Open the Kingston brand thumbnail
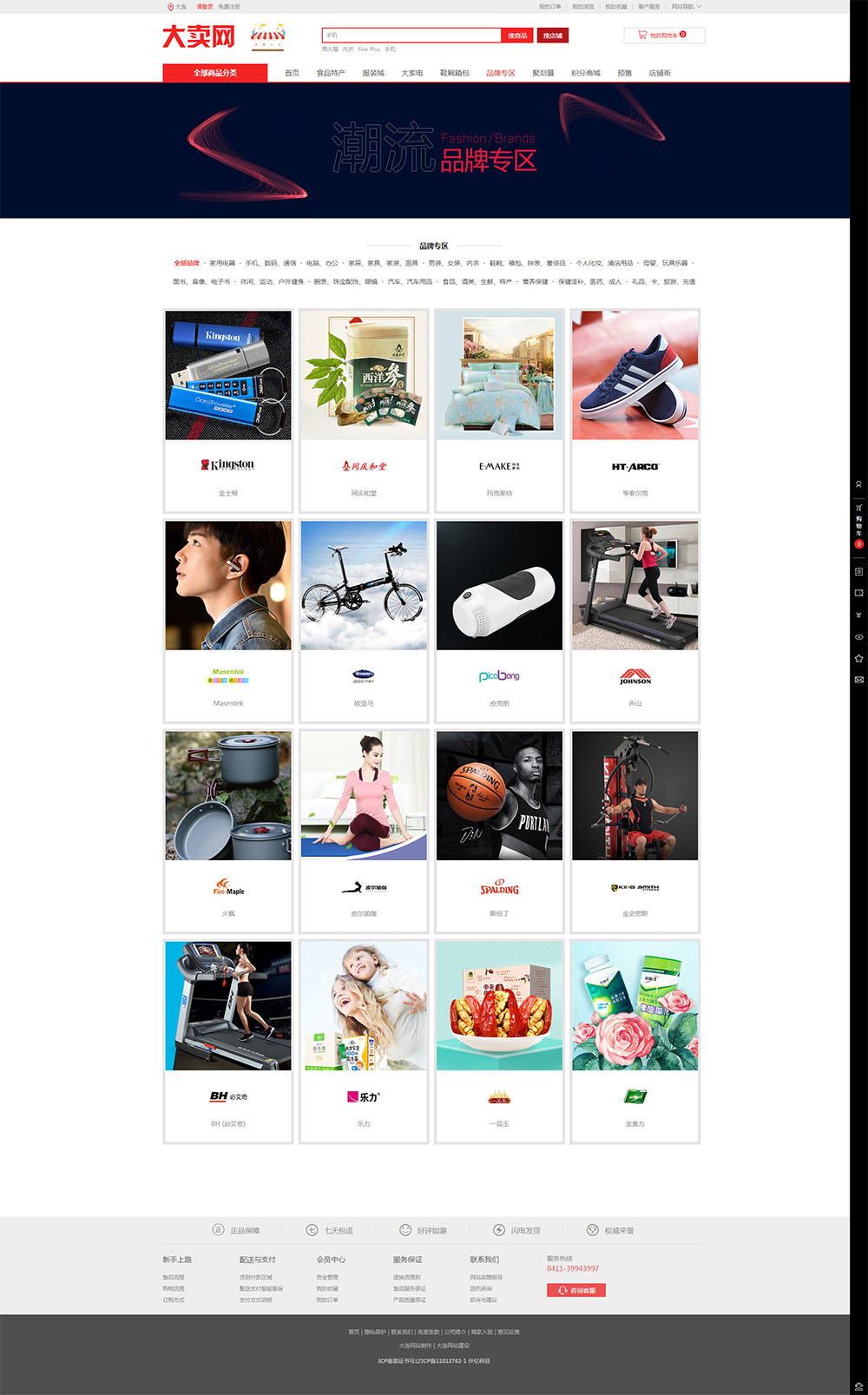Image resolution: width=868 pixels, height=1395 pixels. 228,375
